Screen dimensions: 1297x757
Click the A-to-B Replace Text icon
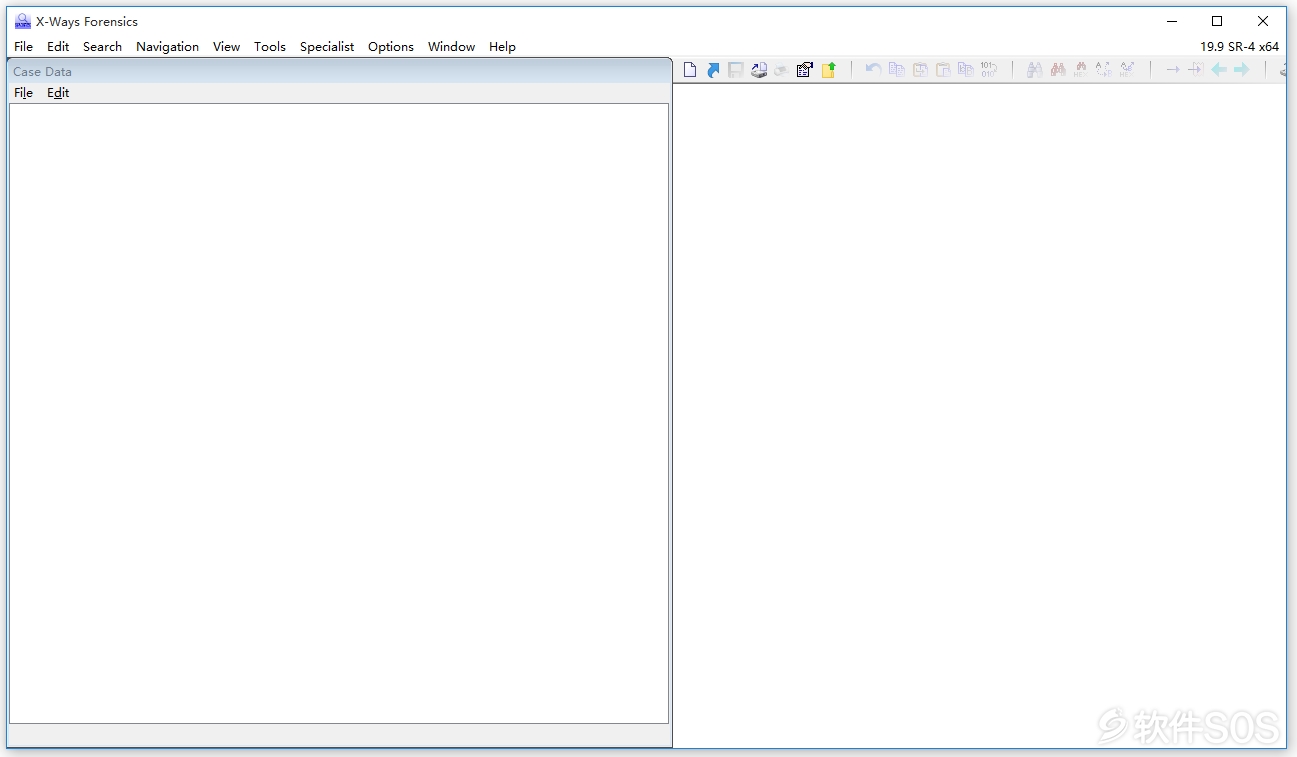[1103, 70]
